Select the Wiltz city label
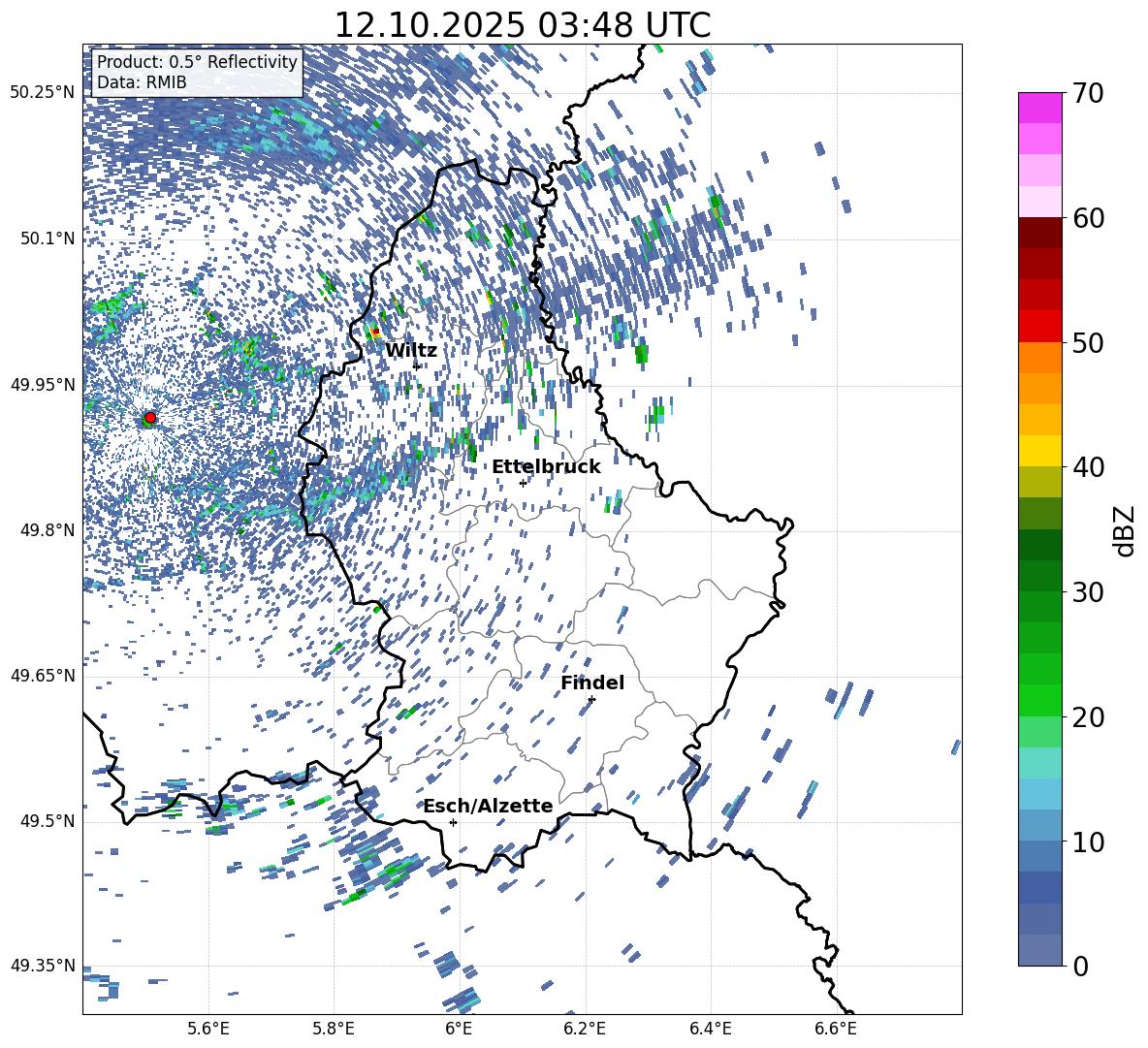Image resolution: width=1148 pixels, height=1048 pixels. pyautogui.click(x=411, y=351)
